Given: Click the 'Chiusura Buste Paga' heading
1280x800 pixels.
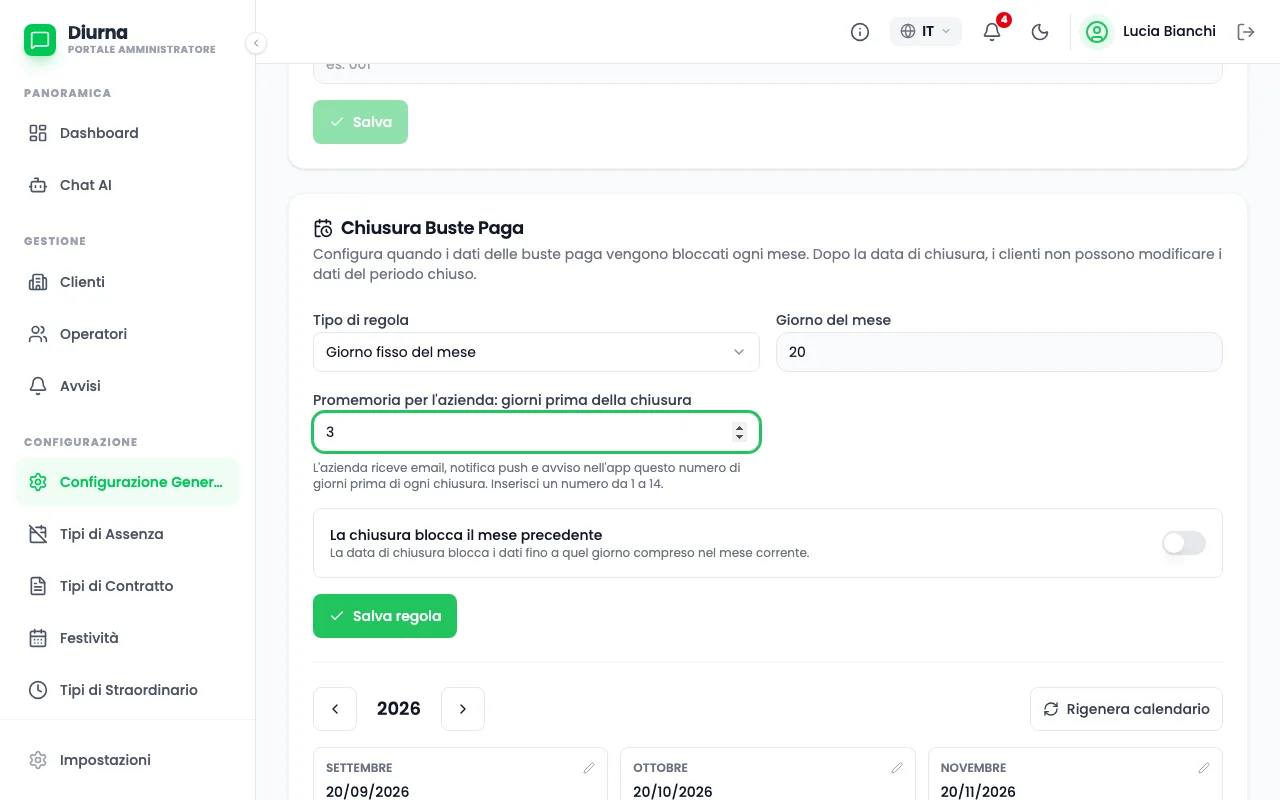Looking at the screenshot, I should pyautogui.click(x=432, y=228).
